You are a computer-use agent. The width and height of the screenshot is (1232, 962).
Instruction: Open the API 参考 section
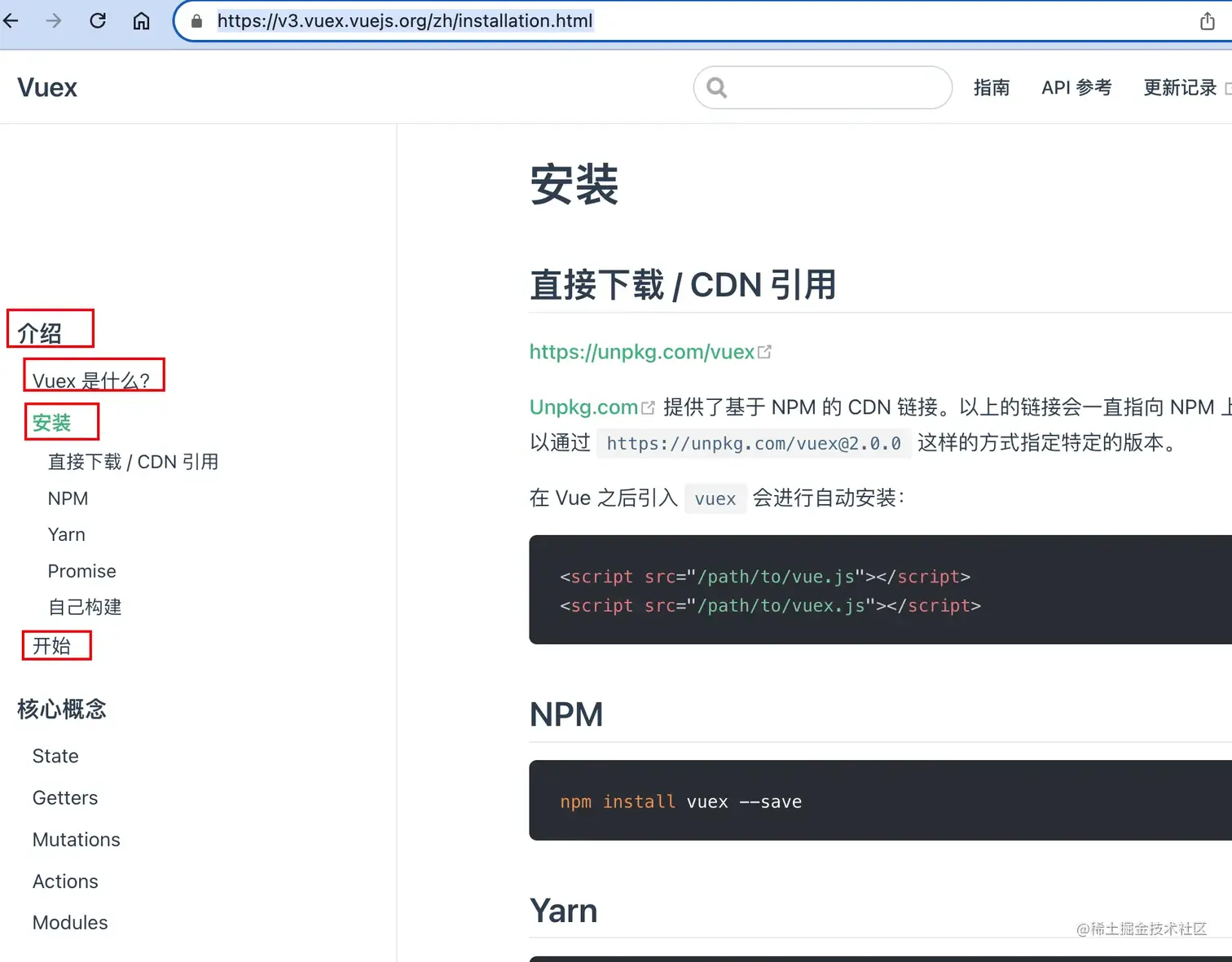1076,87
